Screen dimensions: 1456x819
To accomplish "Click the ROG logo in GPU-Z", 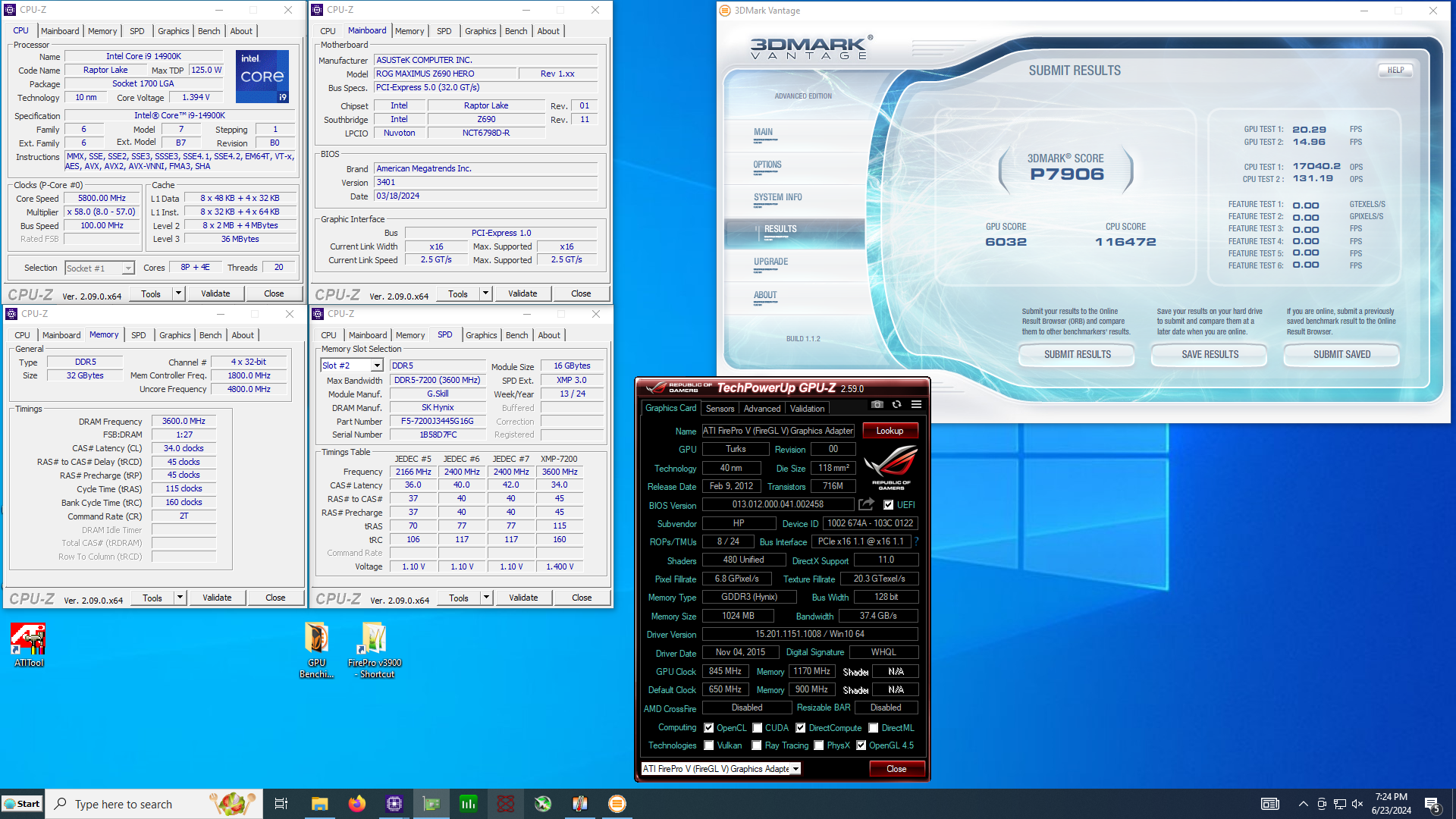I will point(890,466).
